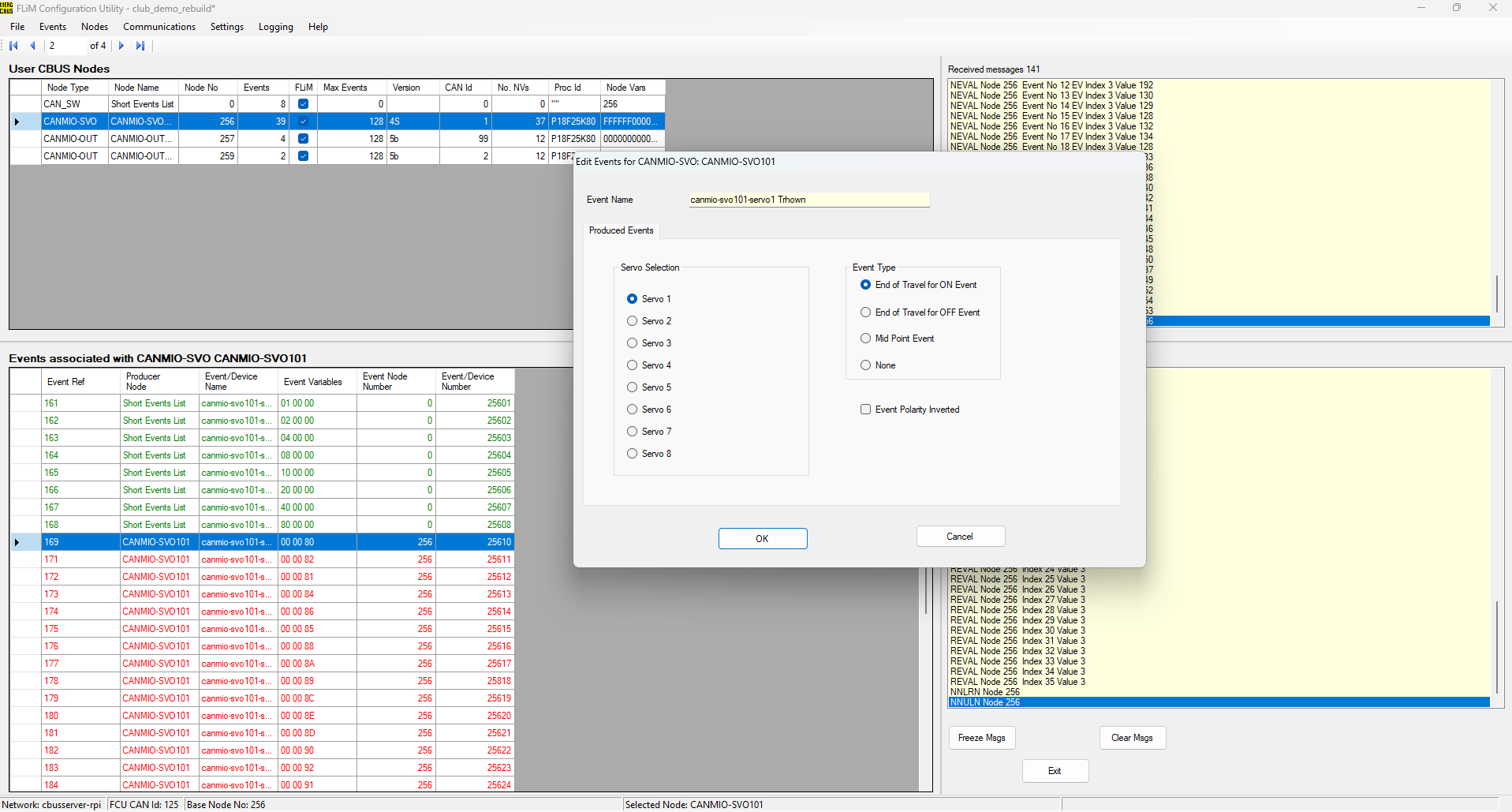Click the previous record arrow icon
Image resolution: width=1512 pixels, height=812 pixels.
pyautogui.click(x=32, y=46)
